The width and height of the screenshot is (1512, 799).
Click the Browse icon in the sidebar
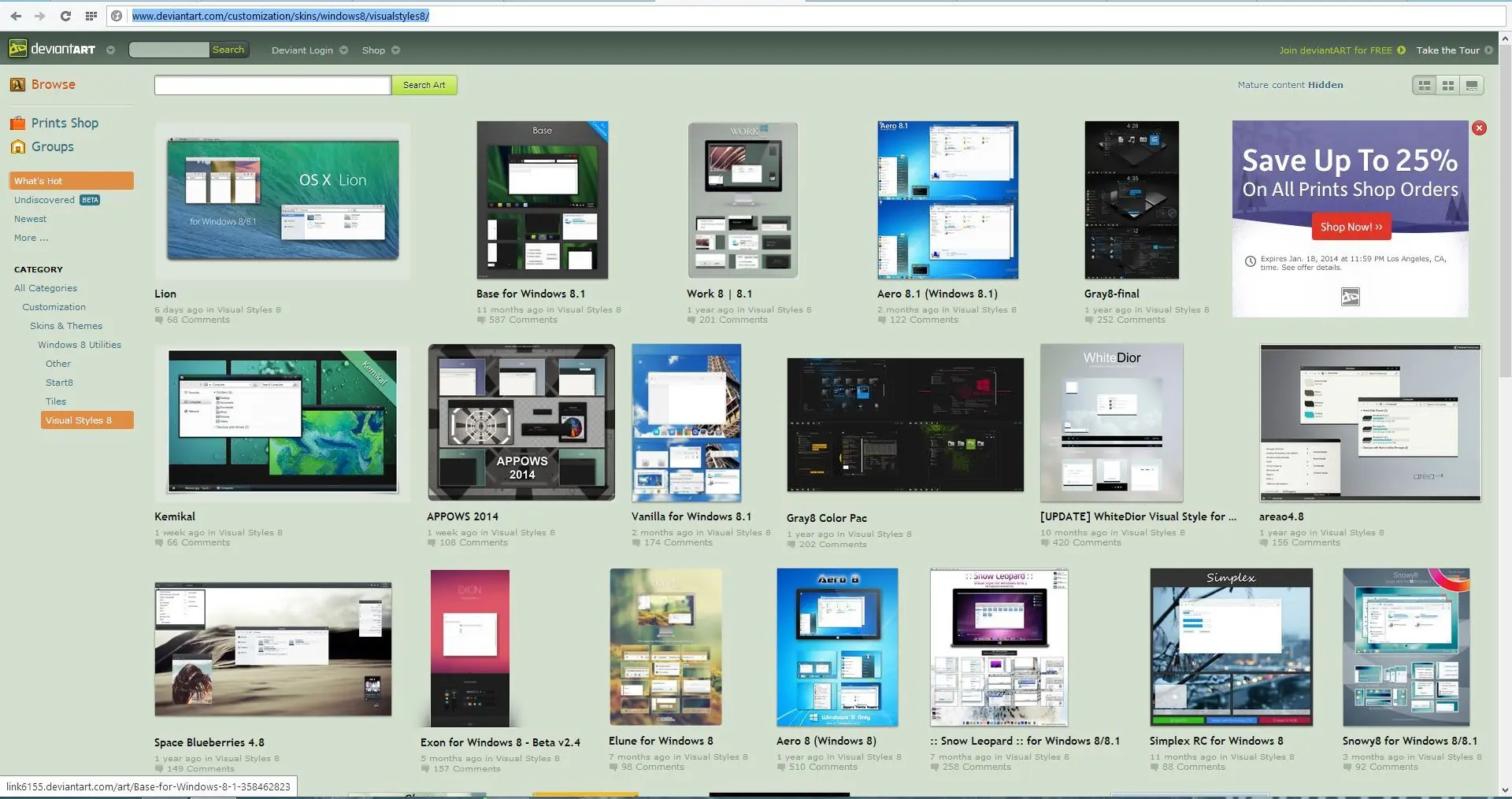[x=17, y=84]
